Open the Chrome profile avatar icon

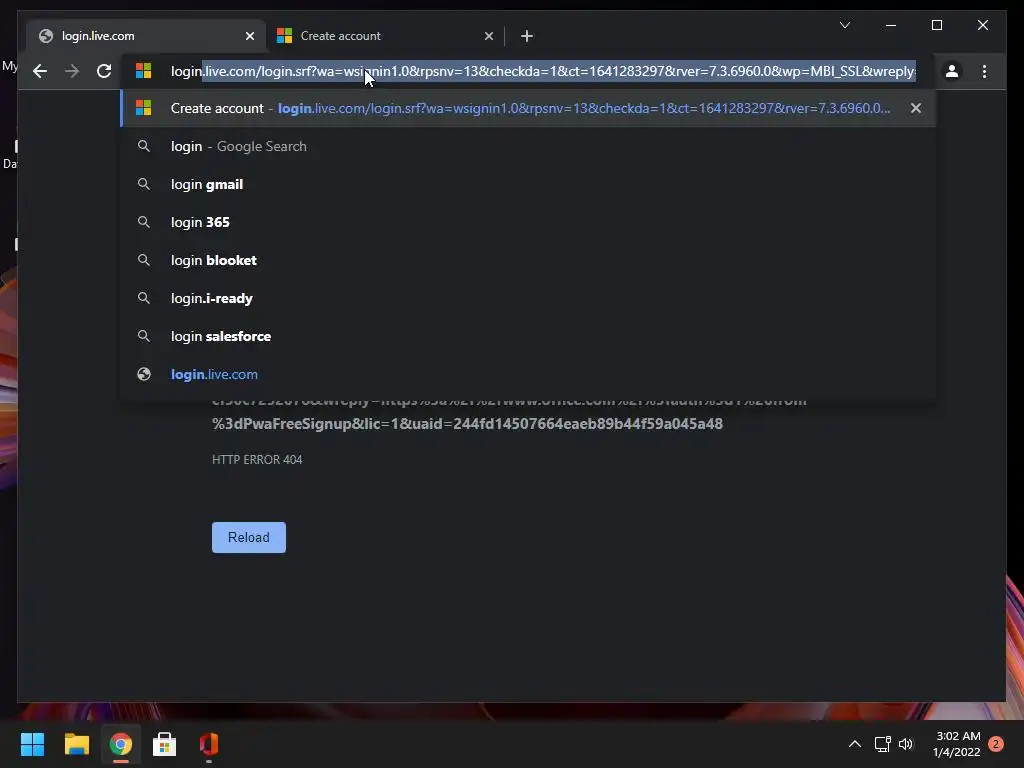point(952,71)
